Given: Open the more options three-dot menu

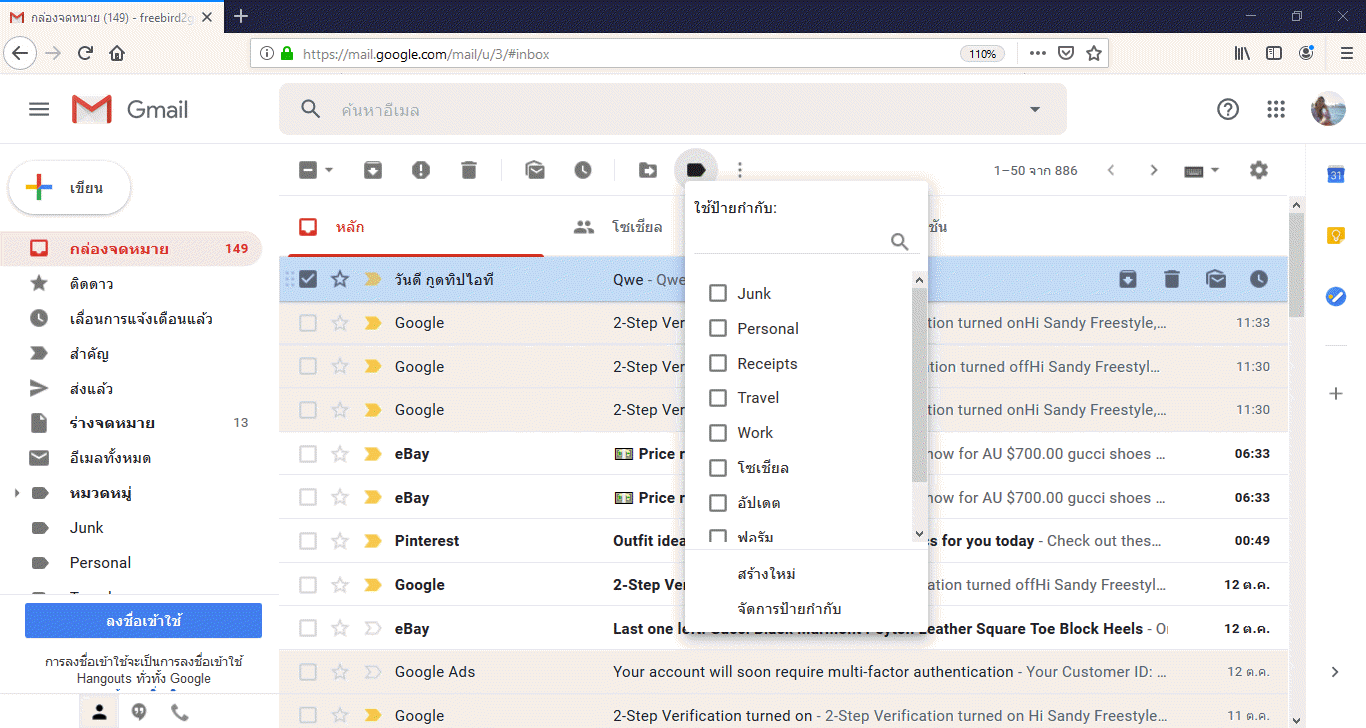Looking at the screenshot, I should [x=740, y=170].
